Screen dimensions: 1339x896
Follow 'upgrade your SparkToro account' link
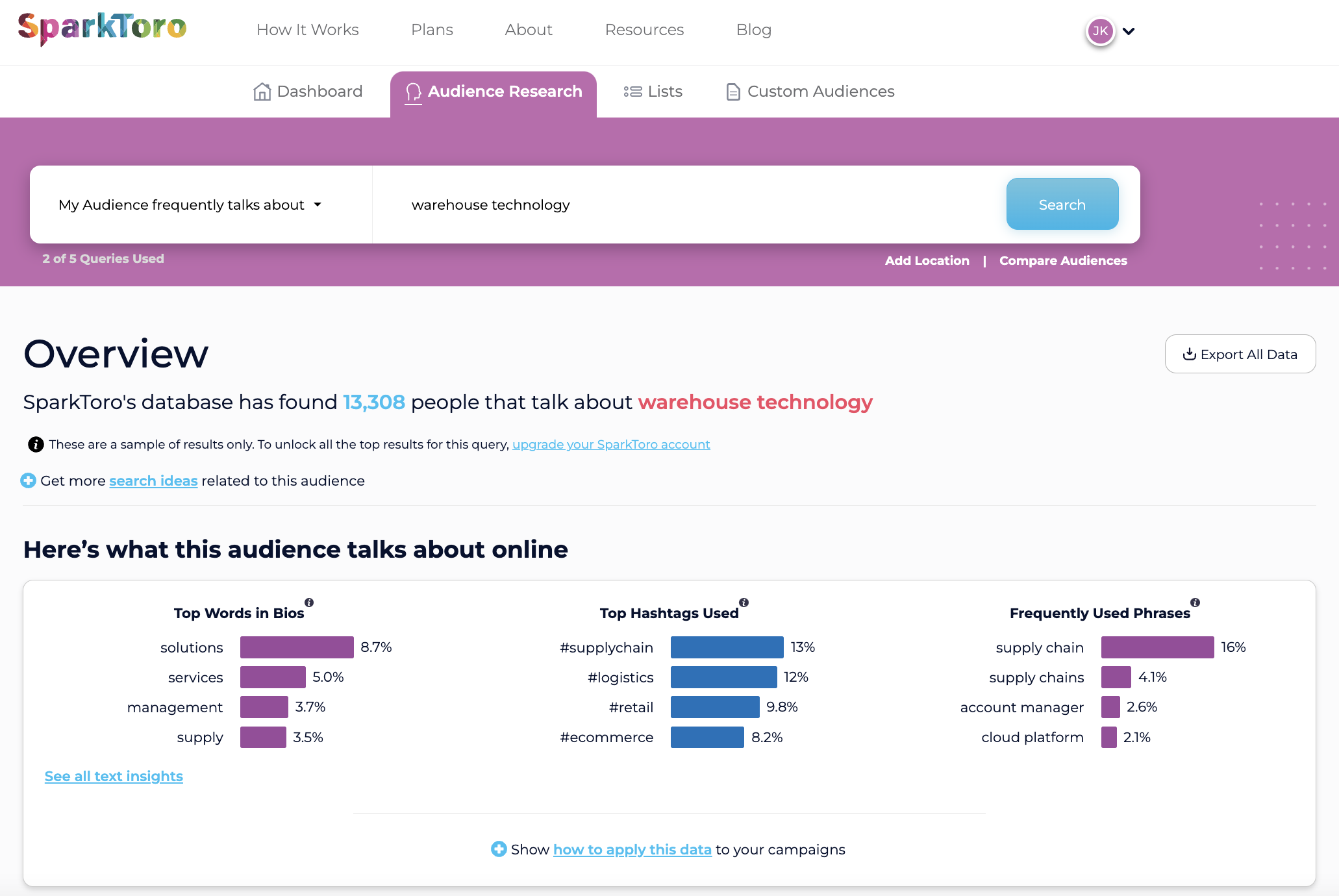(611, 444)
